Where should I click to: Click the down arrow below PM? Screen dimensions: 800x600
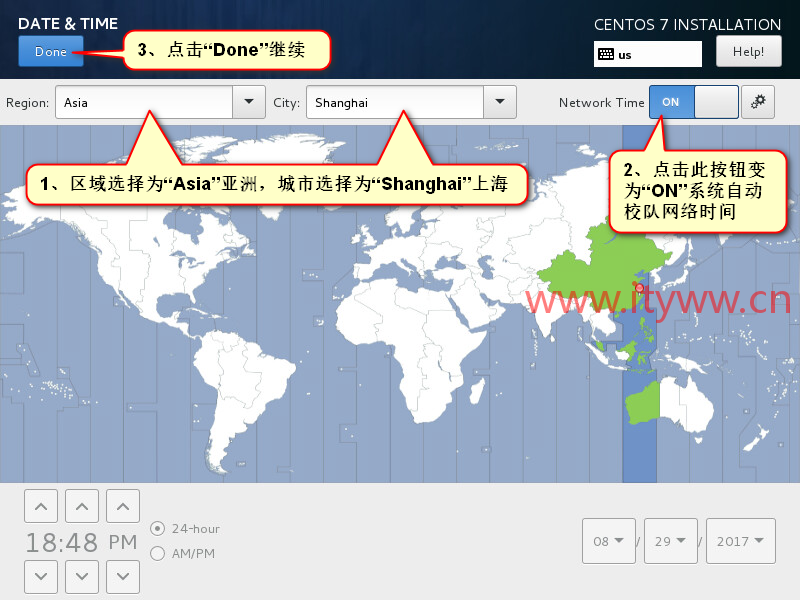click(122, 577)
